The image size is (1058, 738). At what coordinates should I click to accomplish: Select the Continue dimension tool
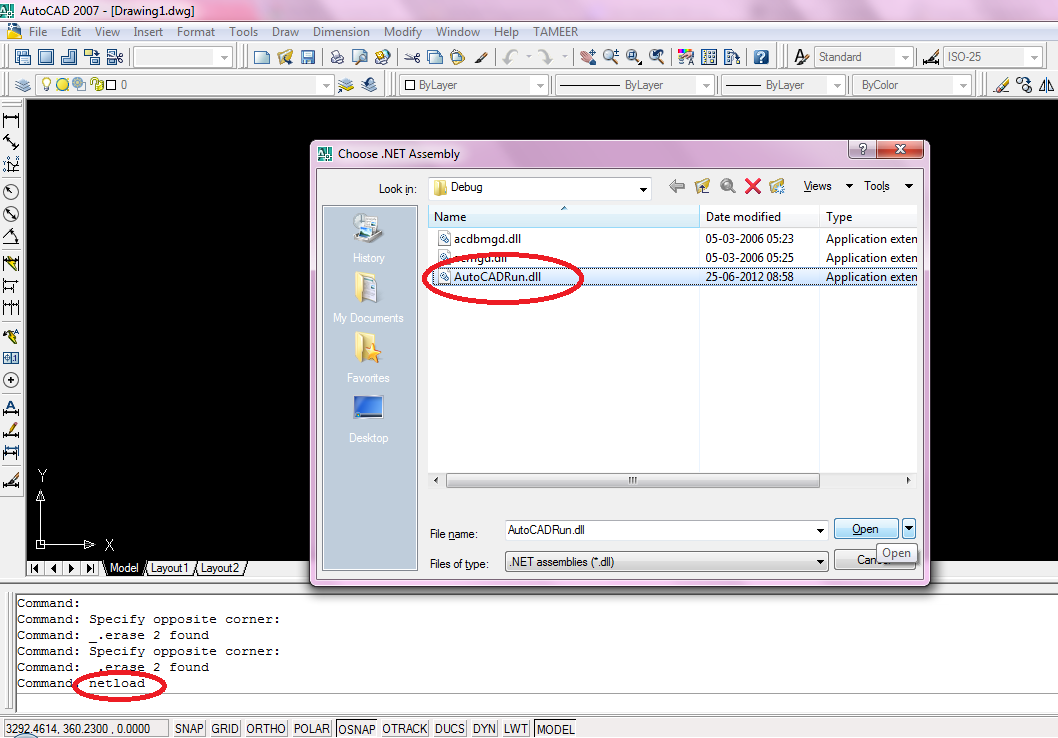[x=11, y=308]
